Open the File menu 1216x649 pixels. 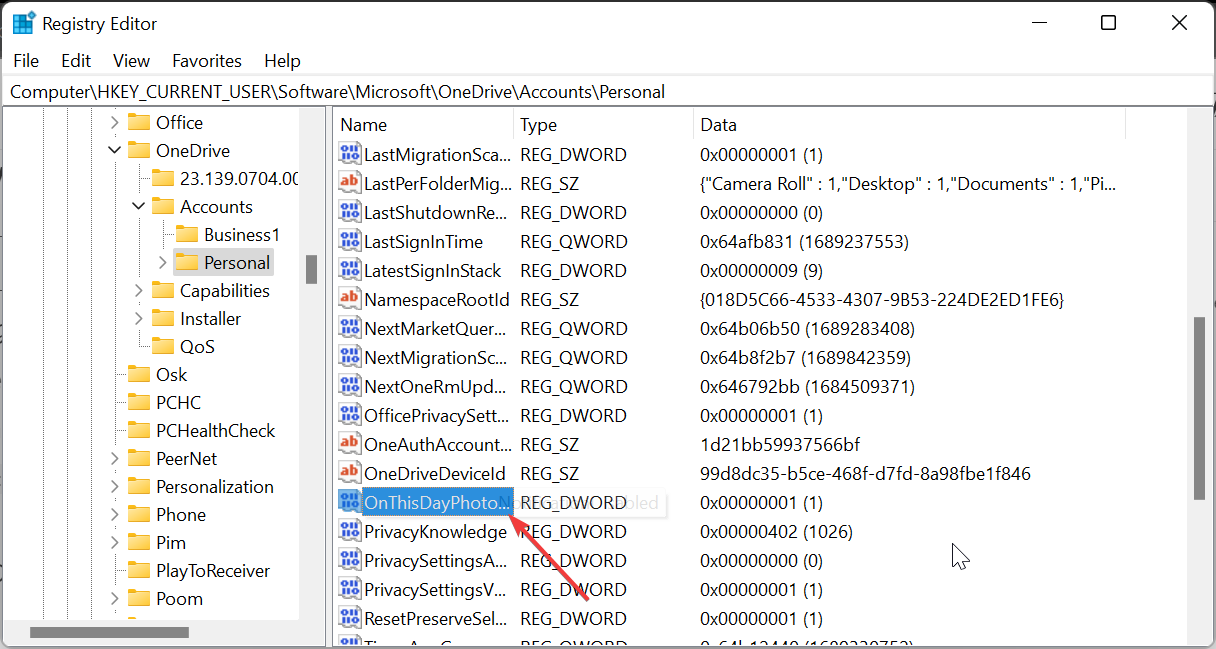point(26,61)
